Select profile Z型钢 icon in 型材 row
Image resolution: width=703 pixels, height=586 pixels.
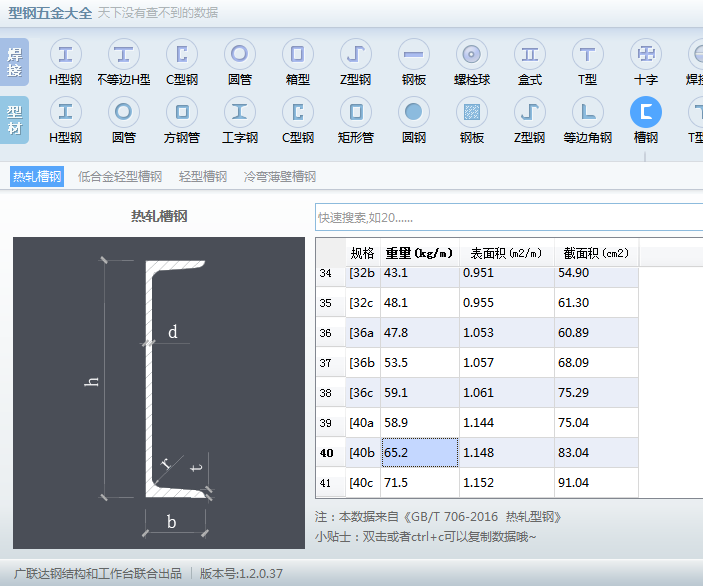(530, 112)
